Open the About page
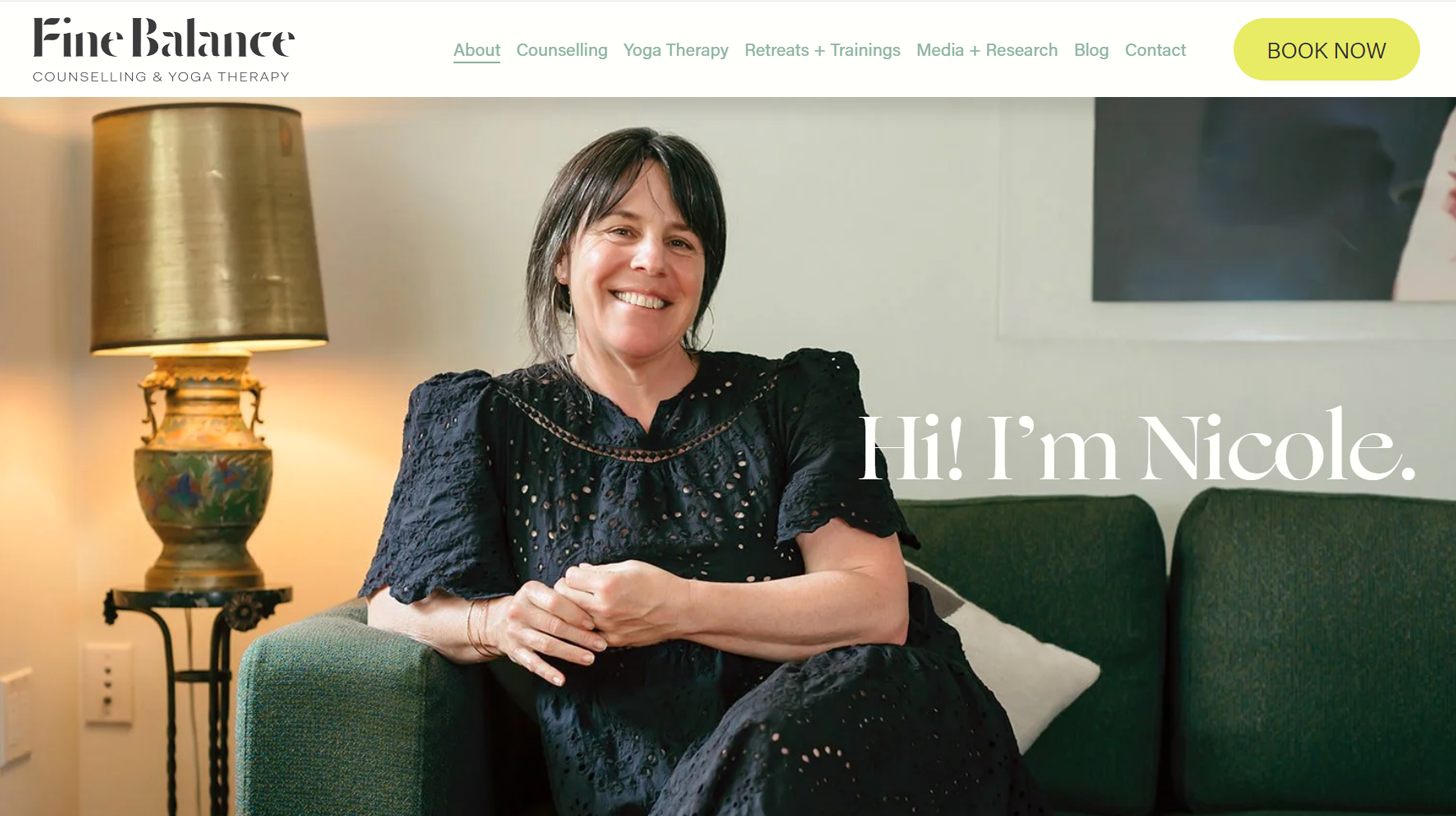The image size is (1456, 816). [x=477, y=50]
